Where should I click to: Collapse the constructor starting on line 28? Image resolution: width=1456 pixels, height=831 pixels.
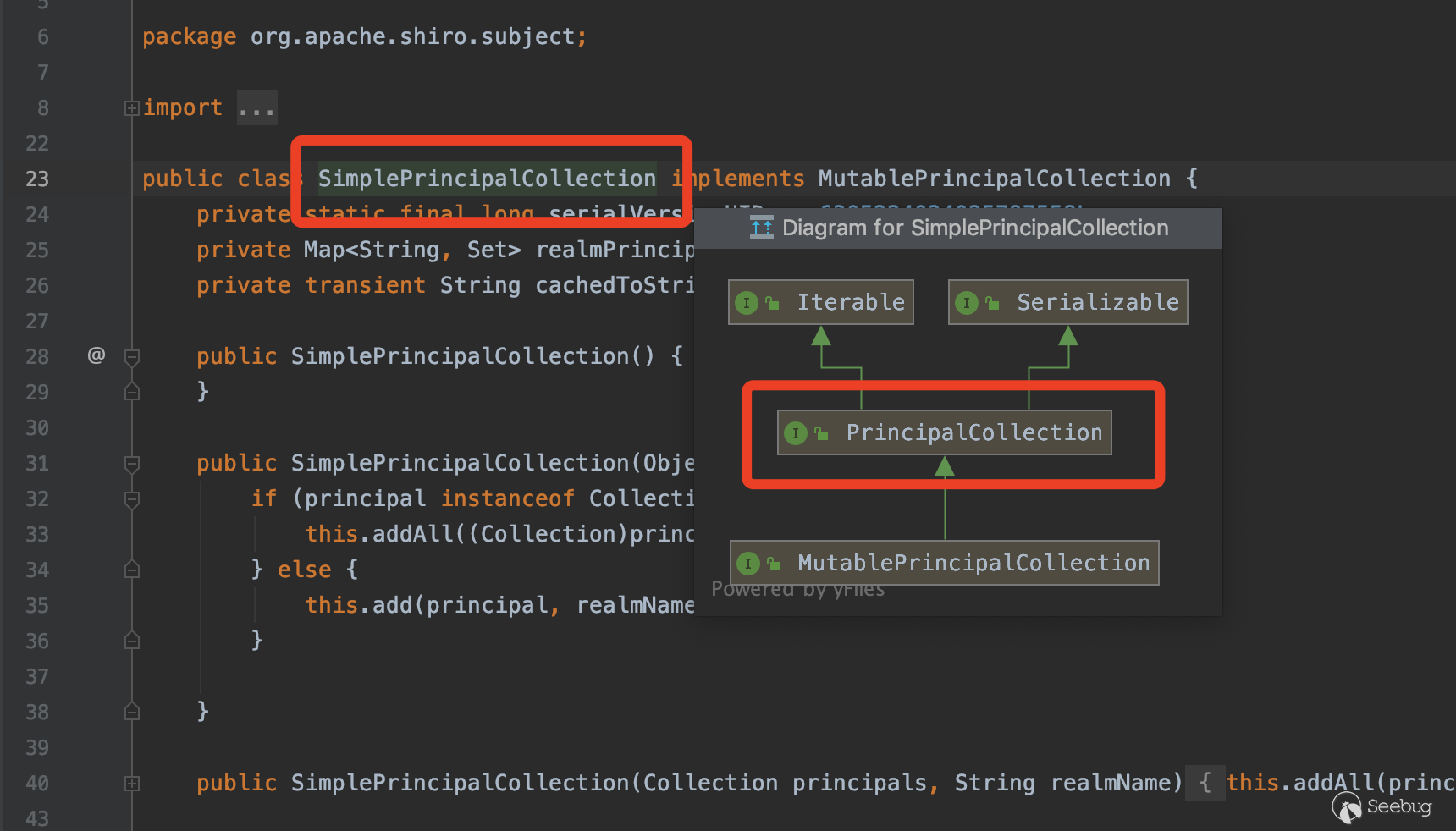(131, 357)
